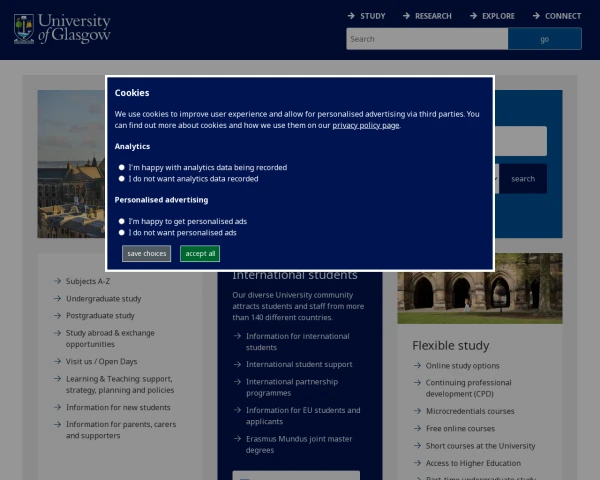Open Information for new students link

pyautogui.click(x=118, y=407)
